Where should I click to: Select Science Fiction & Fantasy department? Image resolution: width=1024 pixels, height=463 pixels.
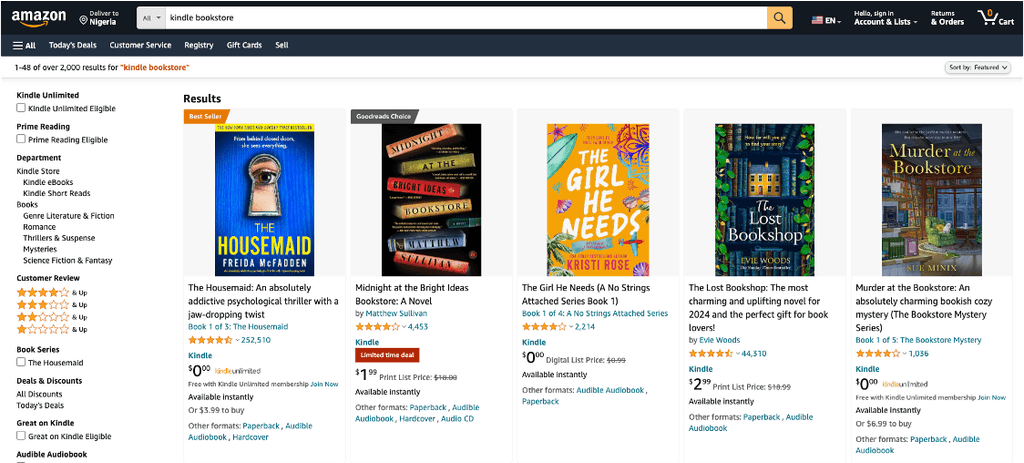click(x=67, y=260)
